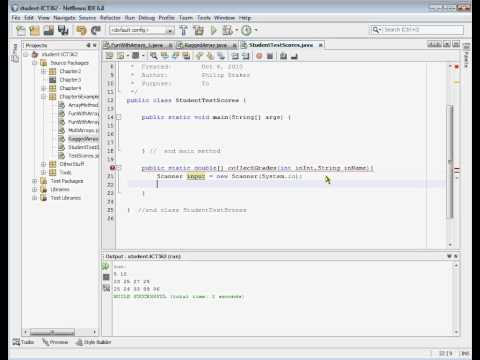Open the Help menu
This screenshot has width=480, height=360.
pos(245,18)
